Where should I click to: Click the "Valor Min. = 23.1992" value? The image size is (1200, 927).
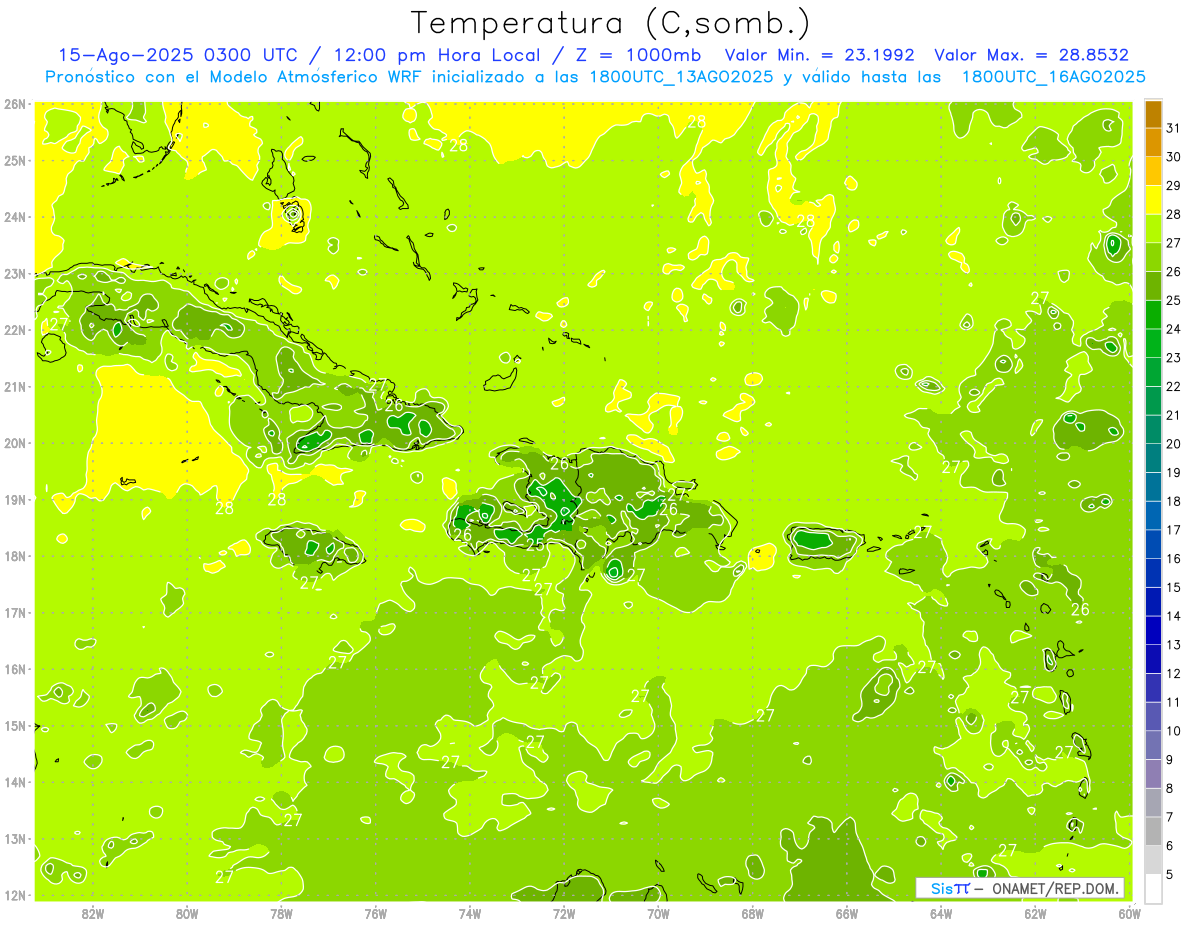pyautogui.click(x=819, y=55)
